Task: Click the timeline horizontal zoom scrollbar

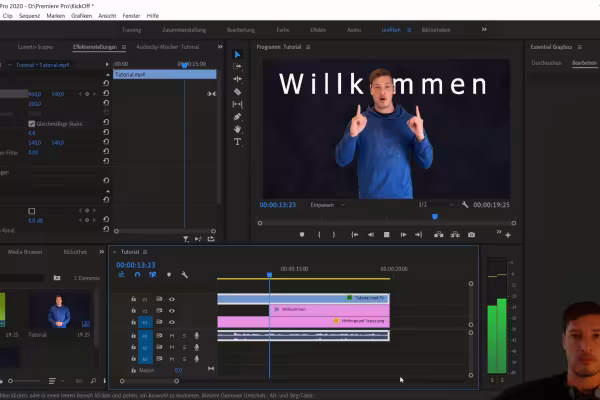Action: [x=149, y=381]
